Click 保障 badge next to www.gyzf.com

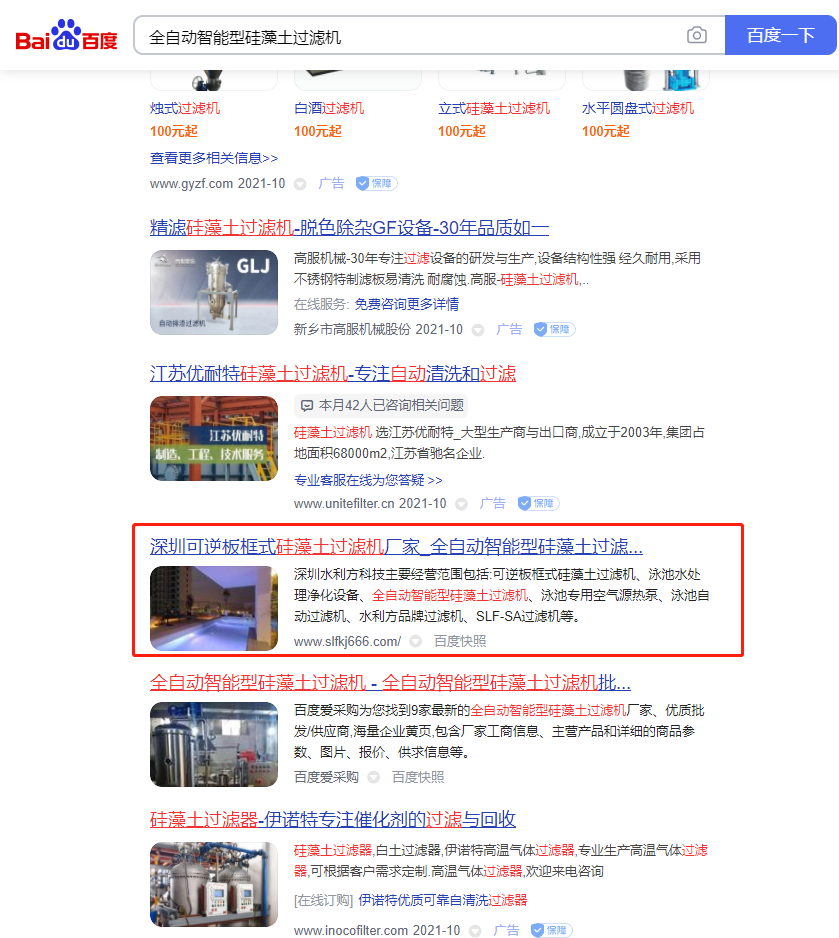tap(376, 184)
